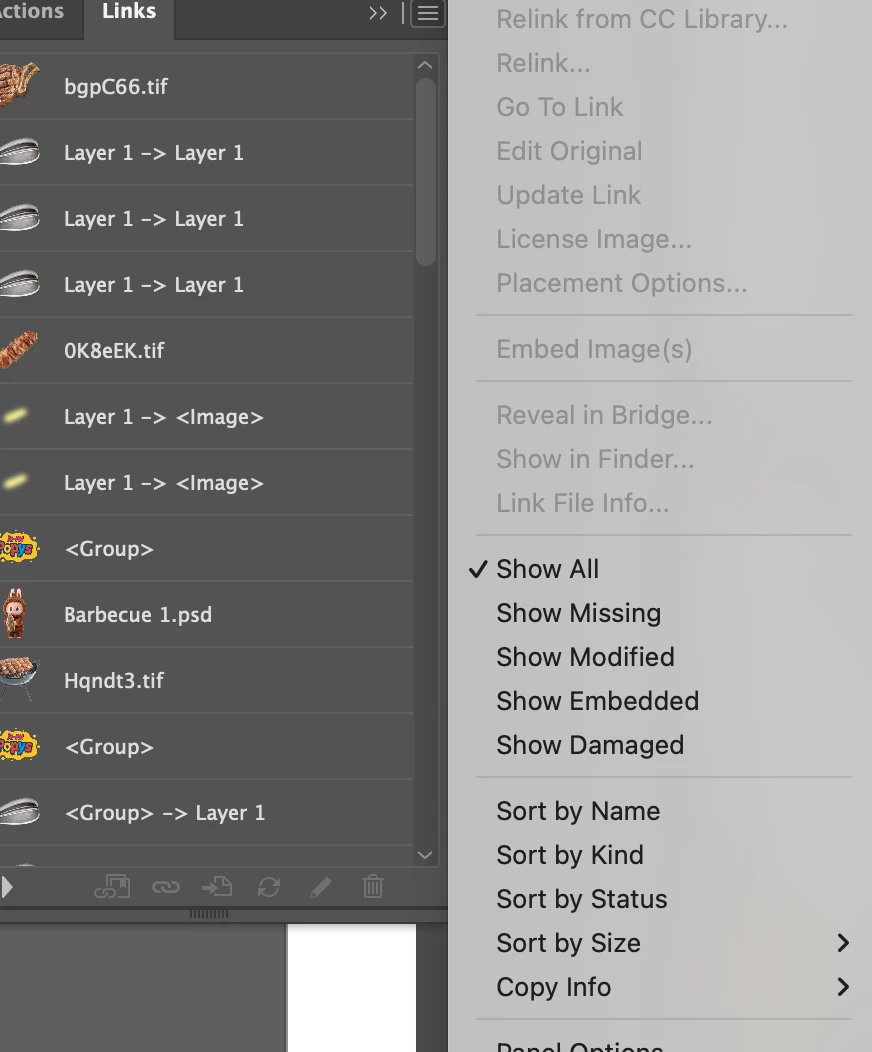Click the scroll down arrow in Links list
Viewport: 872px width, 1052px height.
click(x=425, y=855)
